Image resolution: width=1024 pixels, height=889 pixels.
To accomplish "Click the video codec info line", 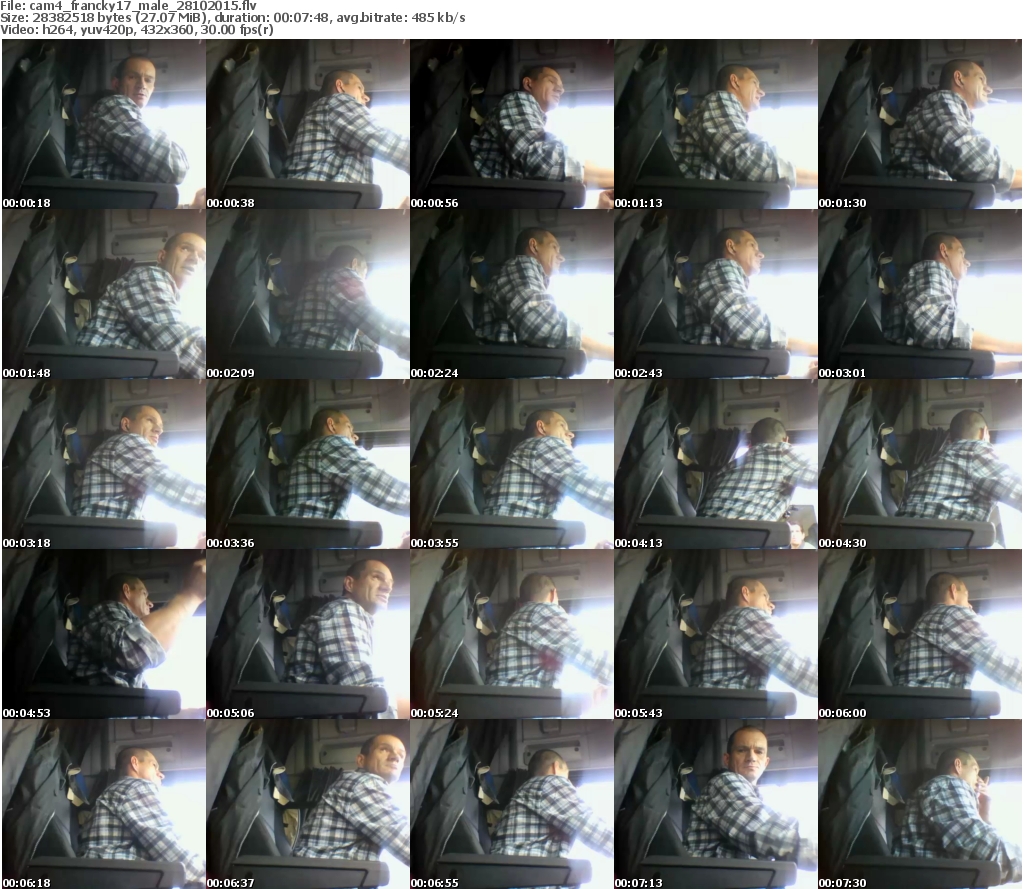I will [x=136, y=30].
